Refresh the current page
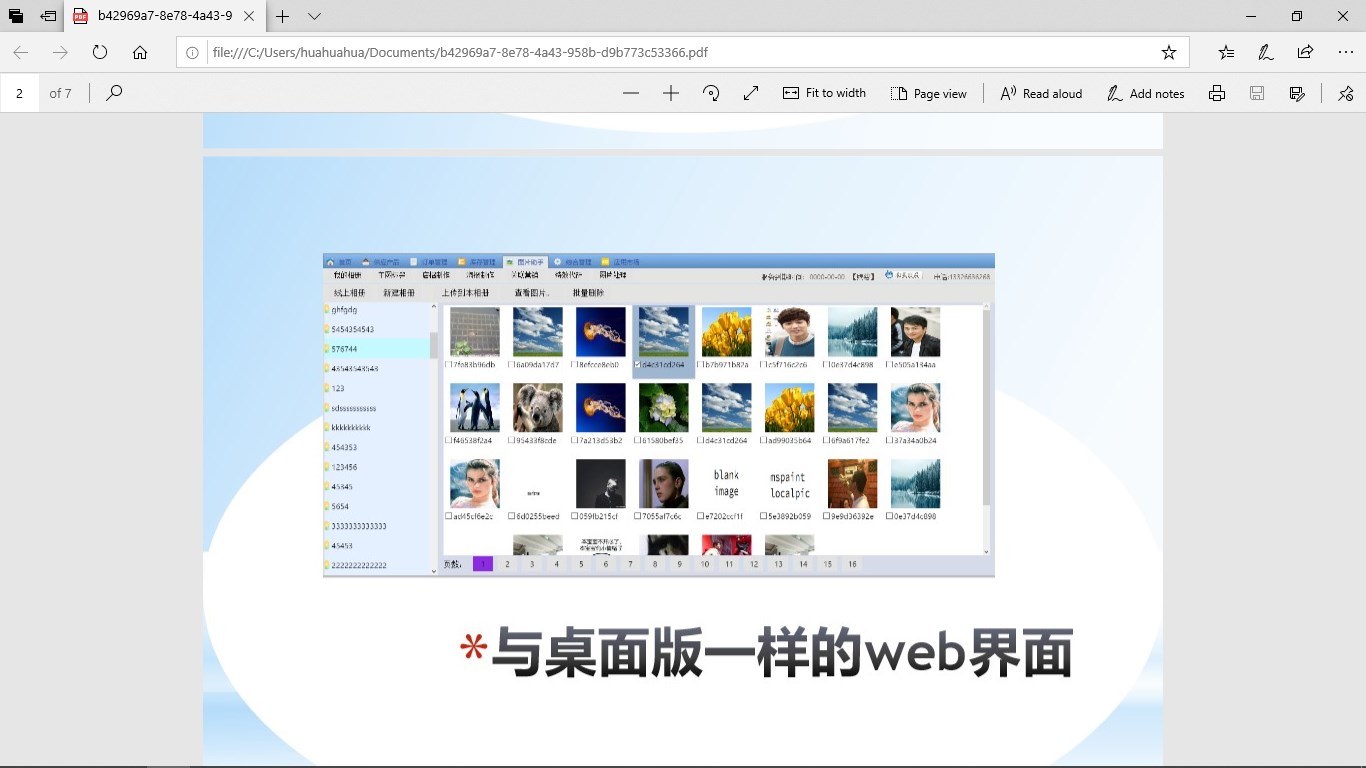Image resolution: width=1366 pixels, height=768 pixels. (x=100, y=52)
